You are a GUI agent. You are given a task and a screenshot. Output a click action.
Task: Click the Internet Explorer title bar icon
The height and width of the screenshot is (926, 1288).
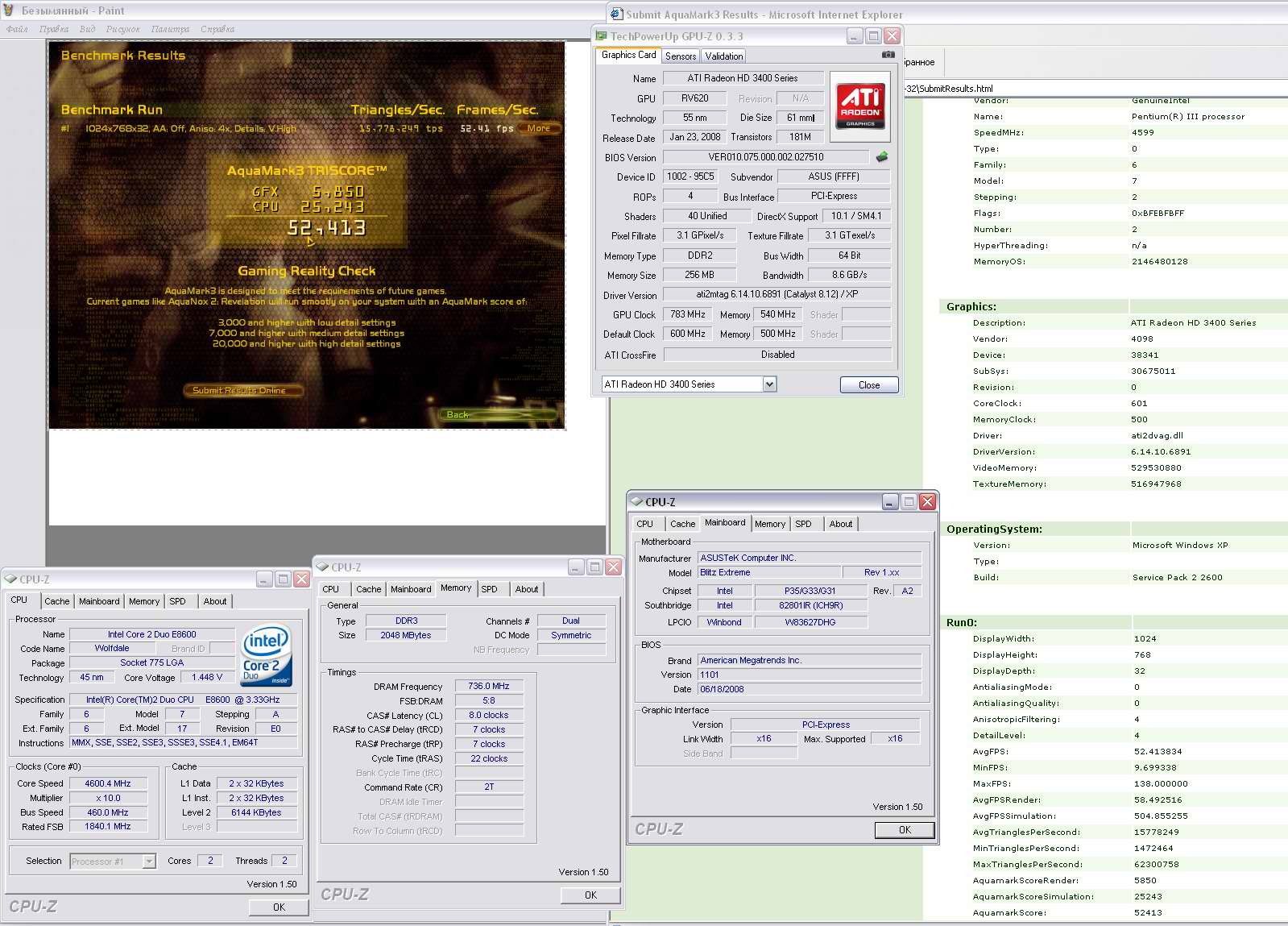tap(617, 14)
